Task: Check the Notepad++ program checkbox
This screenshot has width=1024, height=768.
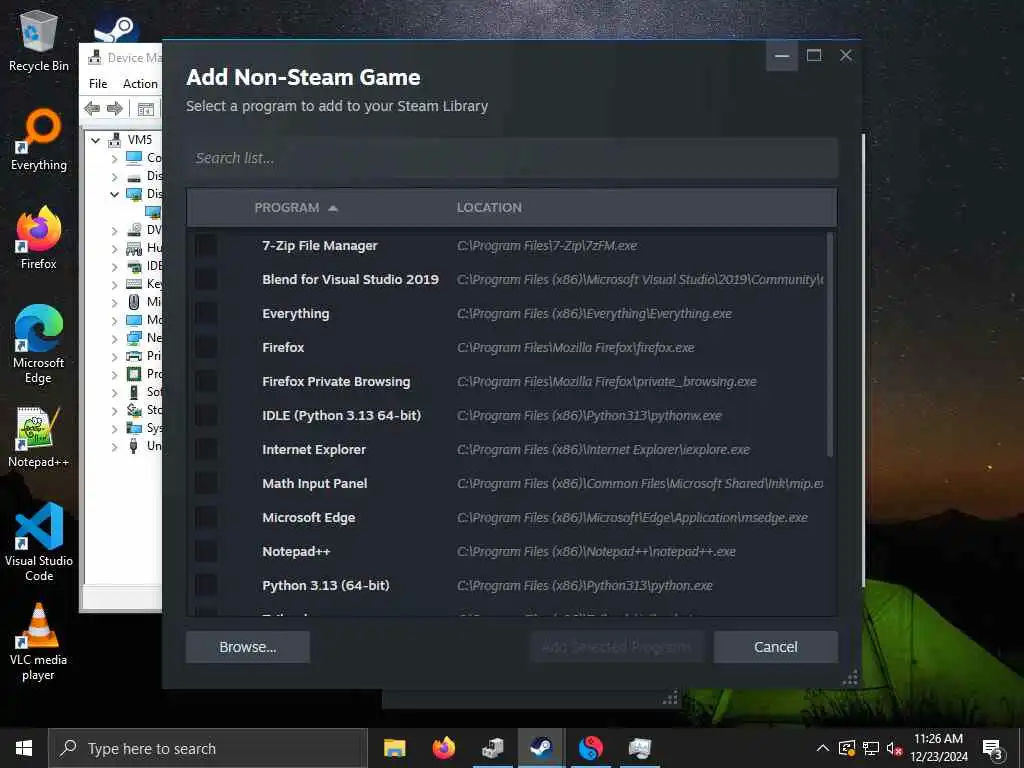Action: pyautogui.click(x=206, y=551)
